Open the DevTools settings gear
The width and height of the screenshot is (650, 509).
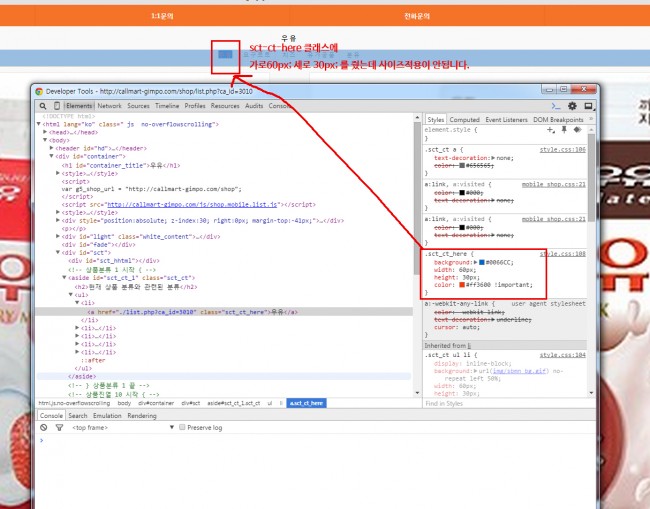point(572,106)
